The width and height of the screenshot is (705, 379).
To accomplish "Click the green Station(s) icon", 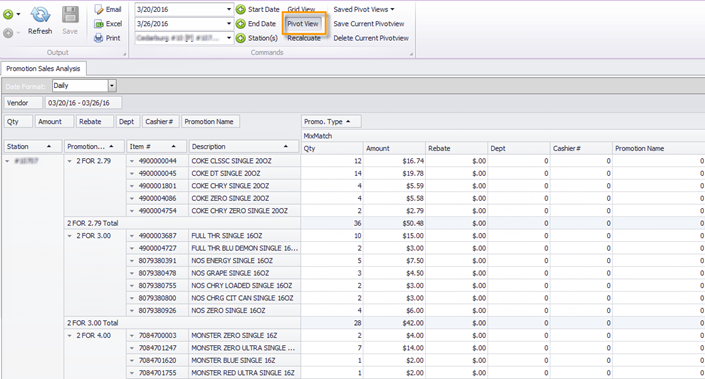I will (x=241, y=38).
